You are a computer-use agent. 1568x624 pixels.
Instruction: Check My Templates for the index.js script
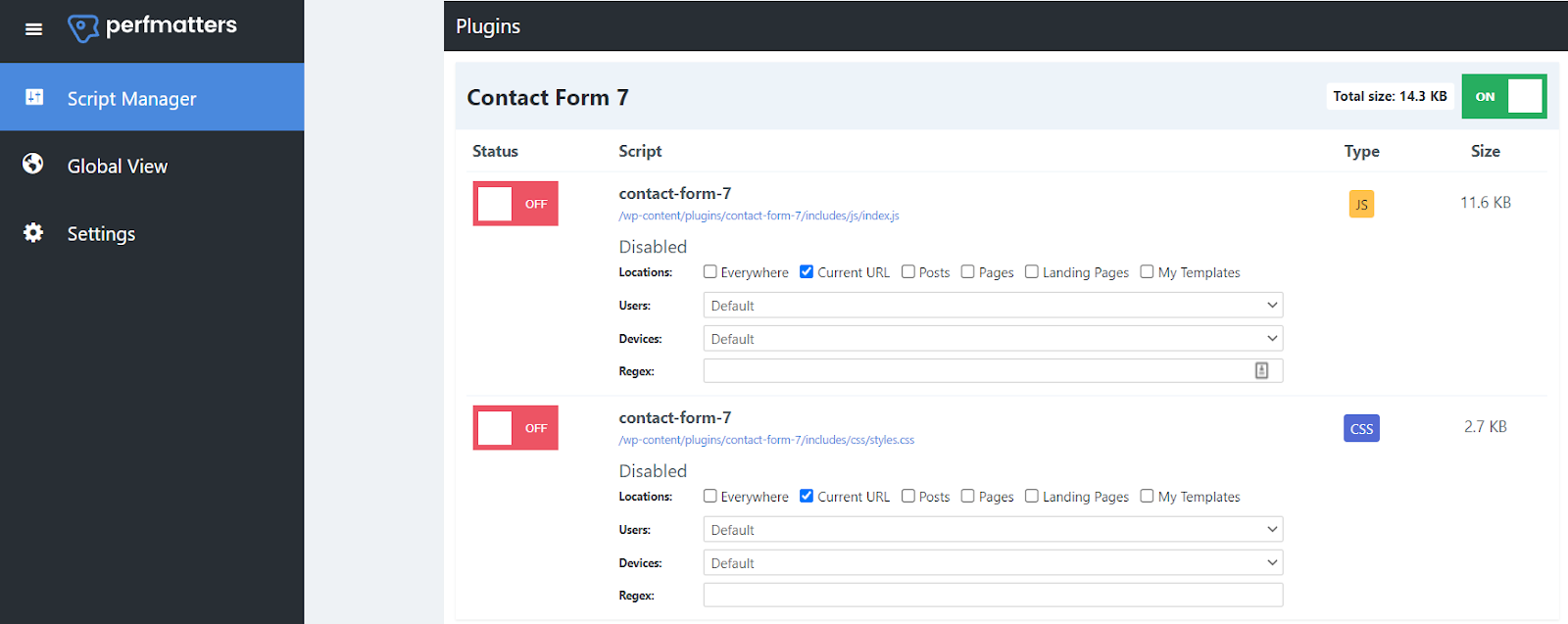pos(1148,271)
